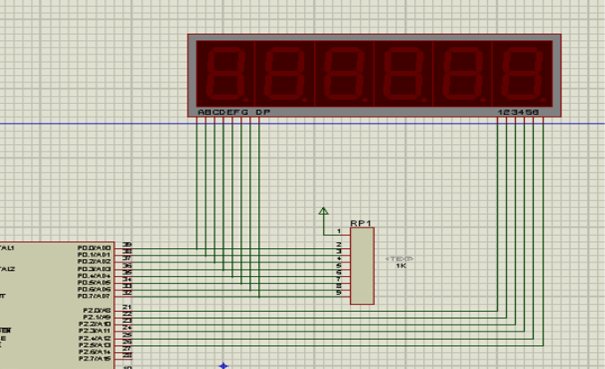Click the third seven-segment digit

click(345, 74)
